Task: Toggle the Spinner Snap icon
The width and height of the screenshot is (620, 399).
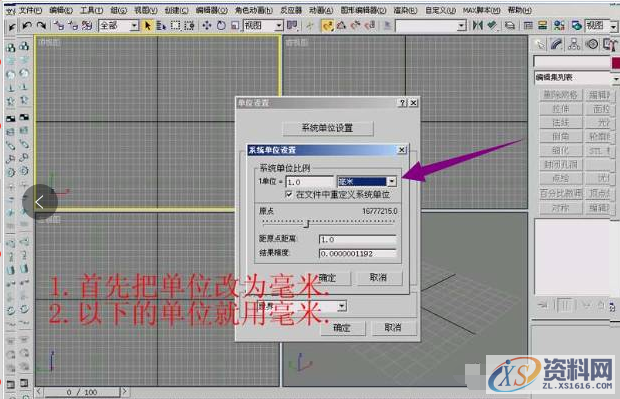Action: [370, 26]
